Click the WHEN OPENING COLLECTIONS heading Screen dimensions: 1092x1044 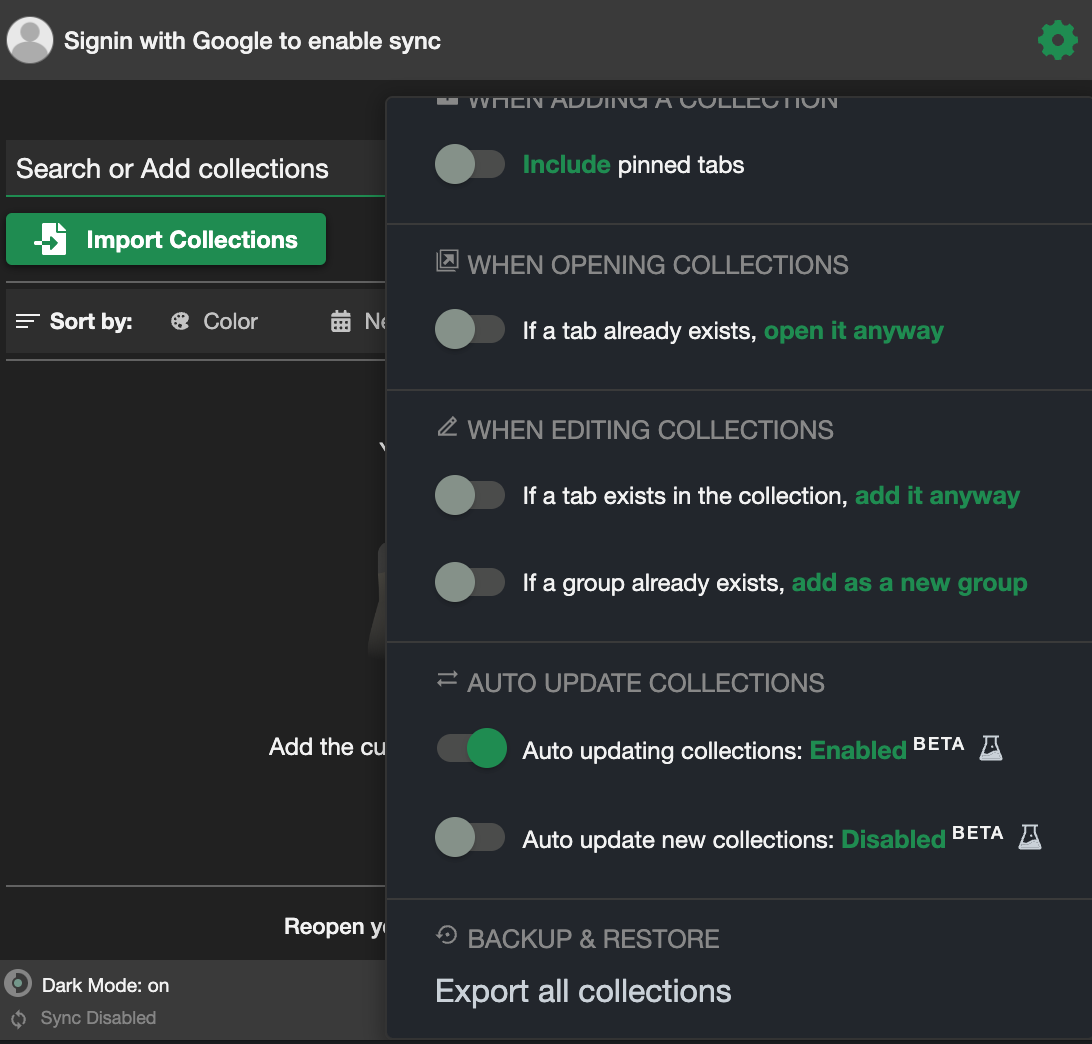[x=657, y=265]
